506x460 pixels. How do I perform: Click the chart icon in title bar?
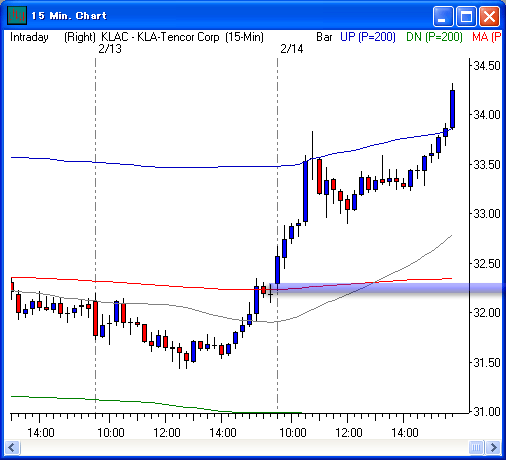pos(17,15)
